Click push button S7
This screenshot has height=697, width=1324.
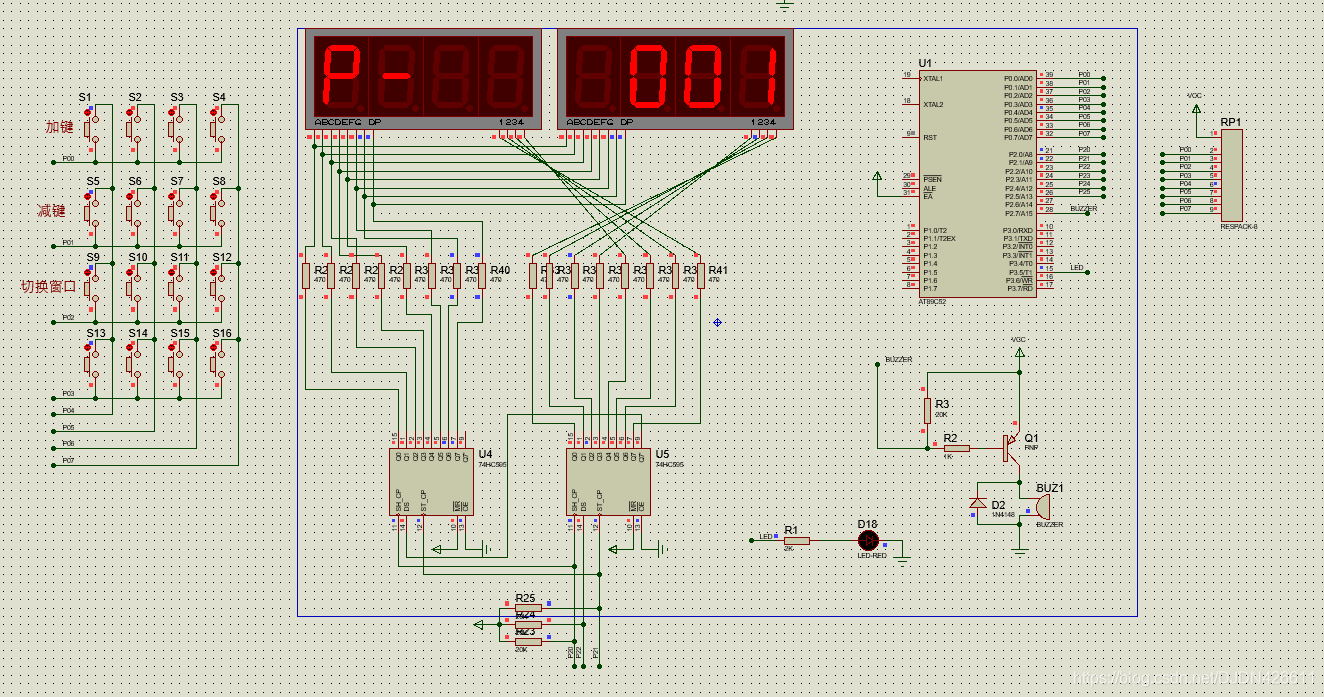coord(176,211)
